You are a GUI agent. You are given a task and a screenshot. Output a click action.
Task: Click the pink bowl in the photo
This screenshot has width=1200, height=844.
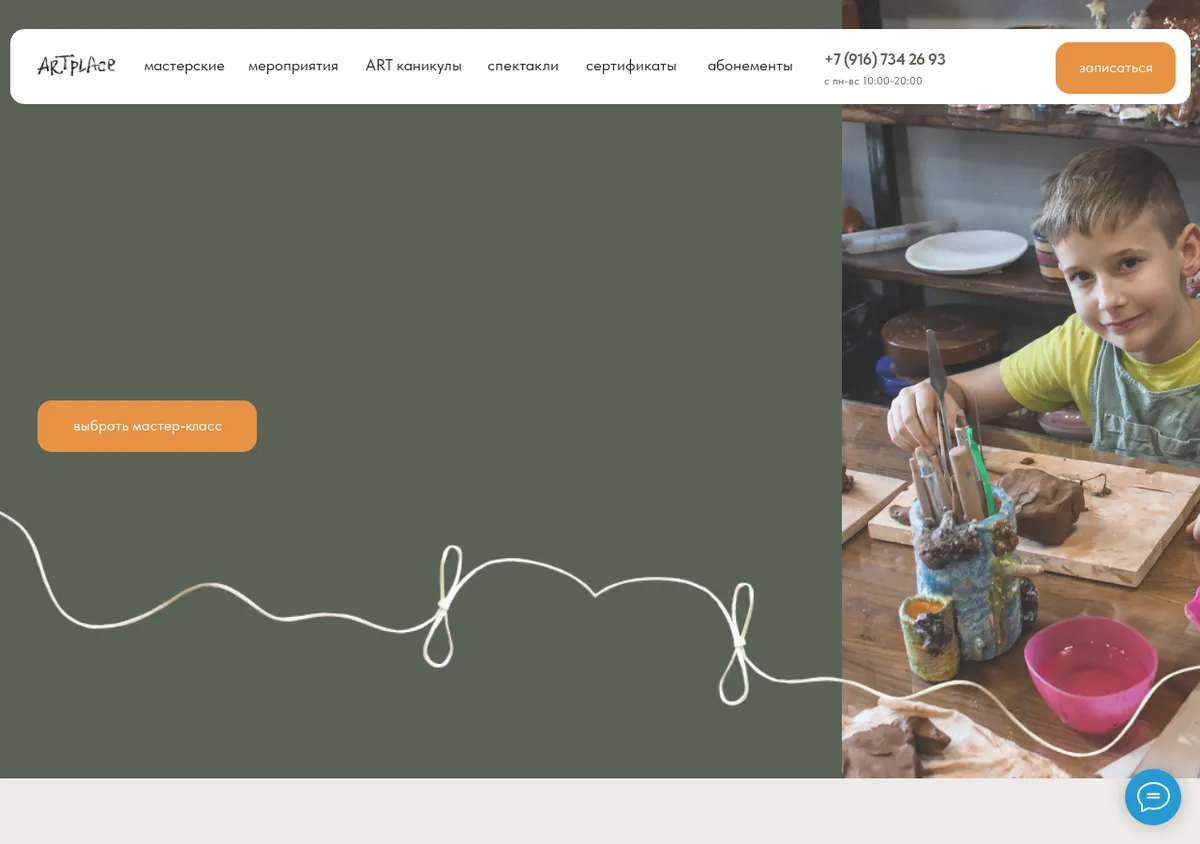click(x=1090, y=672)
